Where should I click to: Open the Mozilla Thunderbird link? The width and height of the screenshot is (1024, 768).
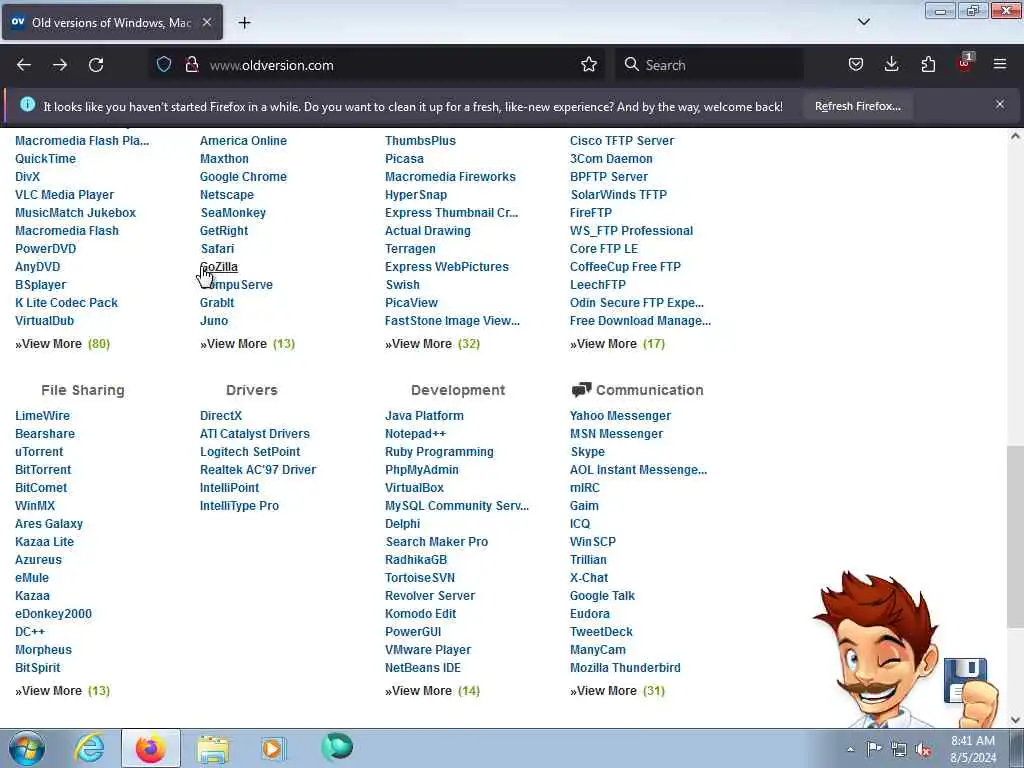(625, 667)
